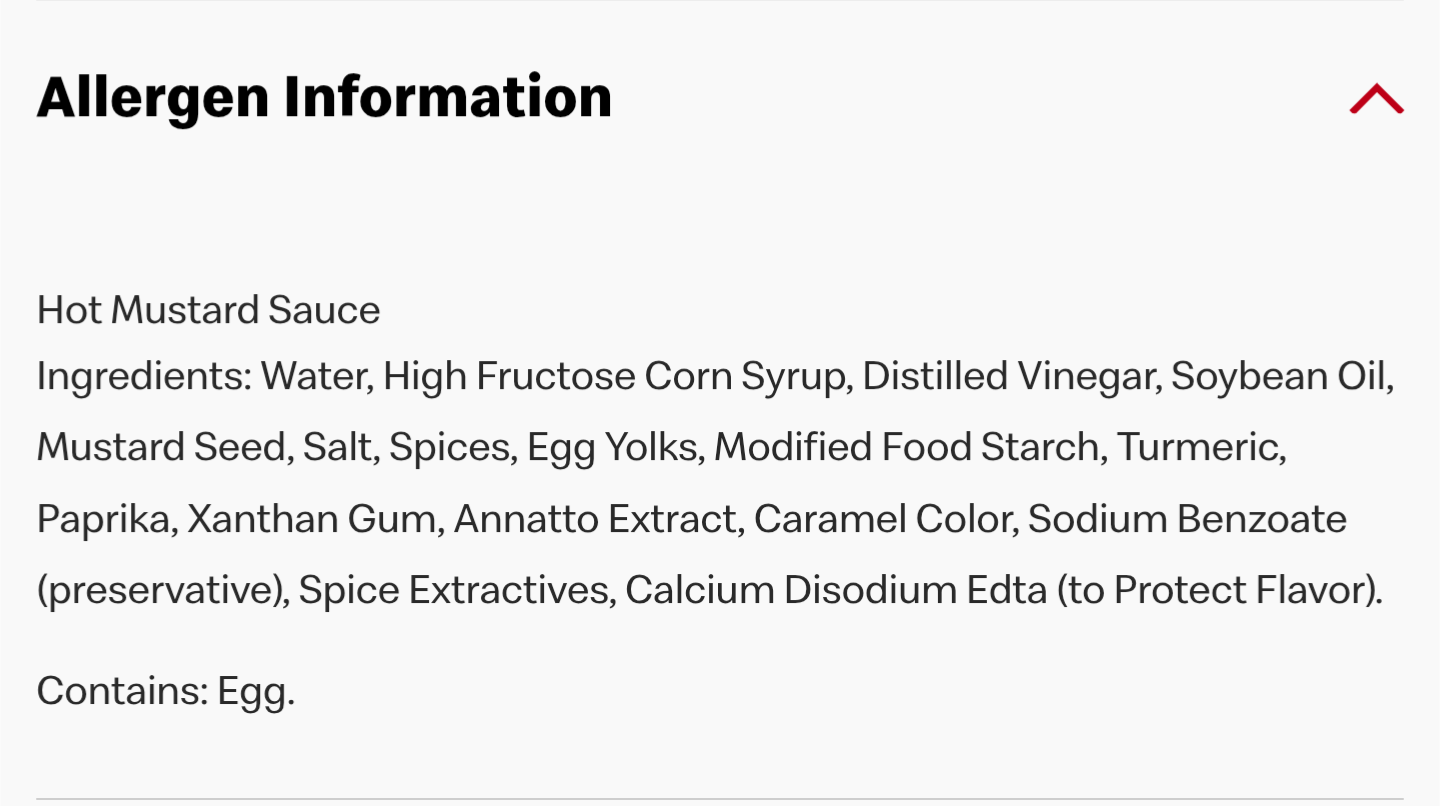Click the "Modified Food Starch" ingredient

click(x=907, y=447)
